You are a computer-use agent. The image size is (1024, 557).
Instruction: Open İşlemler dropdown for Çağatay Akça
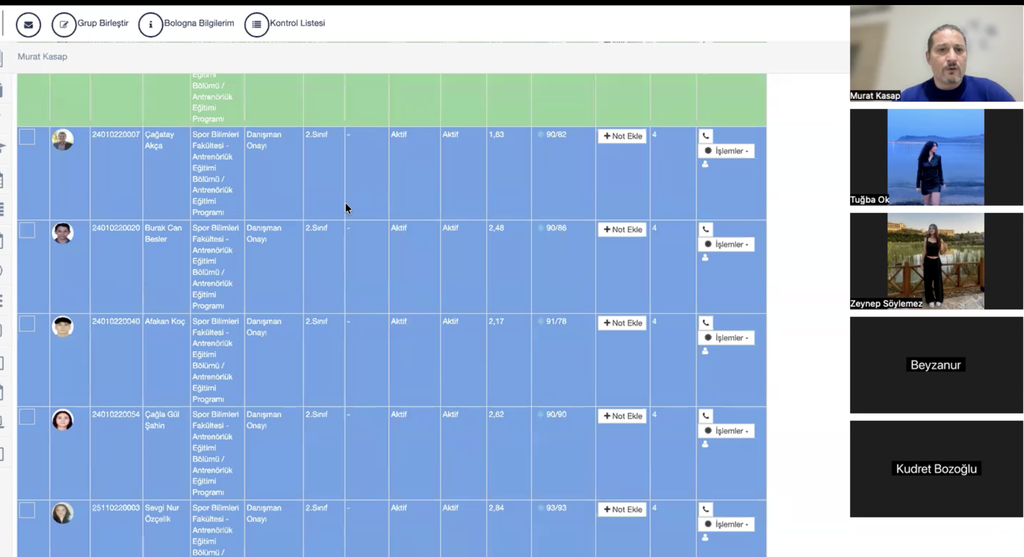click(726, 151)
